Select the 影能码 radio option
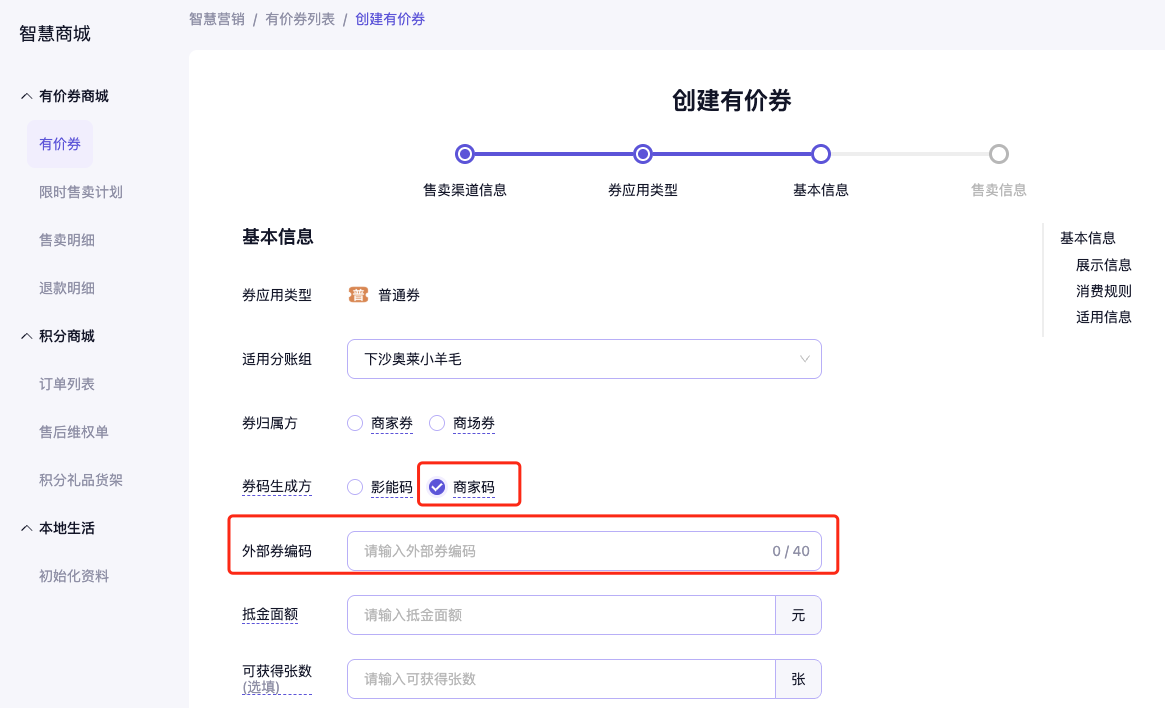The width and height of the screenshot is (1165, 708). click(x=355, y=487)
